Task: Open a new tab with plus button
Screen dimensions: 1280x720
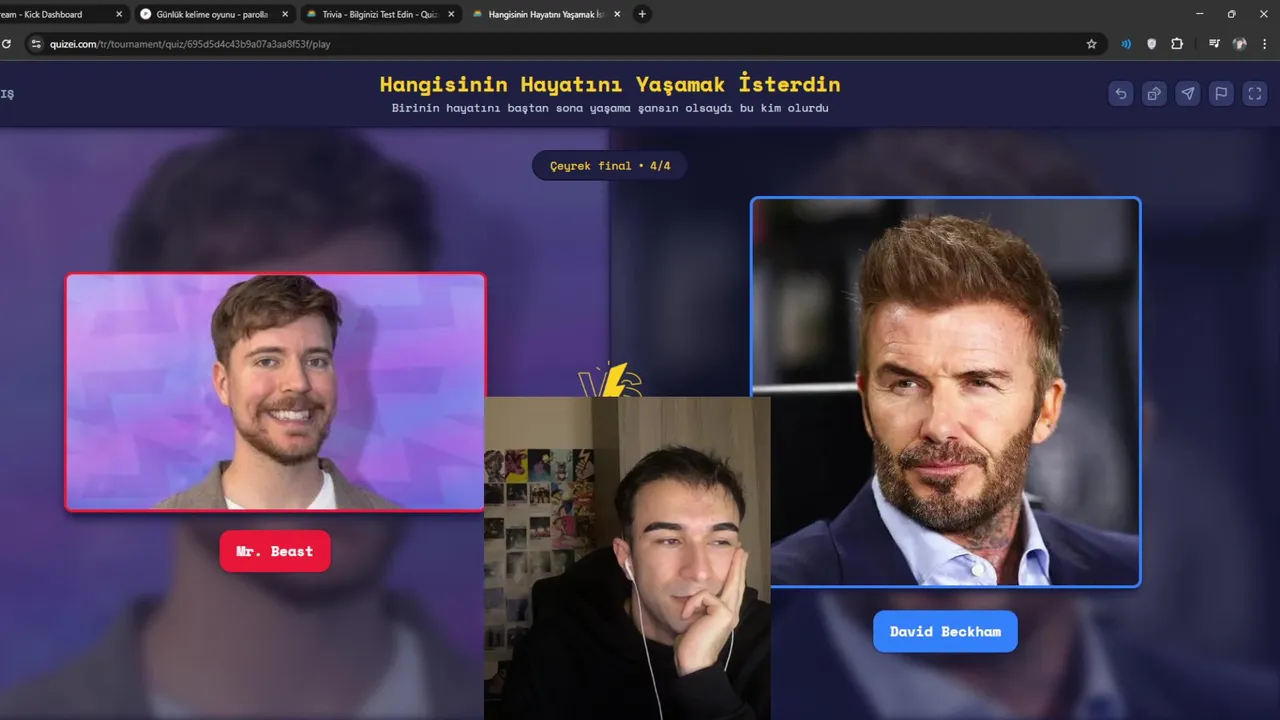Action: (x=642, y=14)
